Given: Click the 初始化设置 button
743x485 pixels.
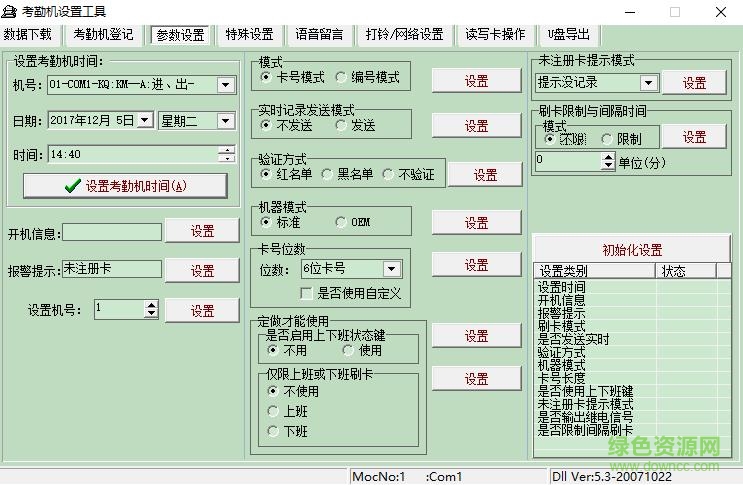Looking at the screenshot, I should (x=632, y=249).
